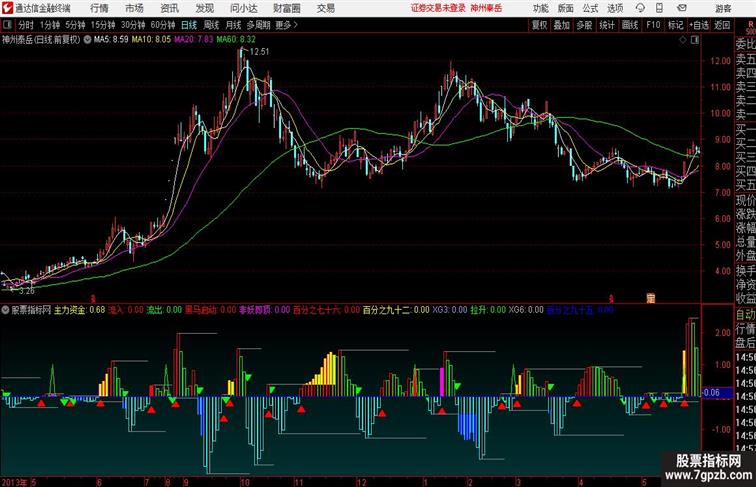The image size is (756, 487).
Task: Click the 叠加 overlay button
Action: coord(562,25)
